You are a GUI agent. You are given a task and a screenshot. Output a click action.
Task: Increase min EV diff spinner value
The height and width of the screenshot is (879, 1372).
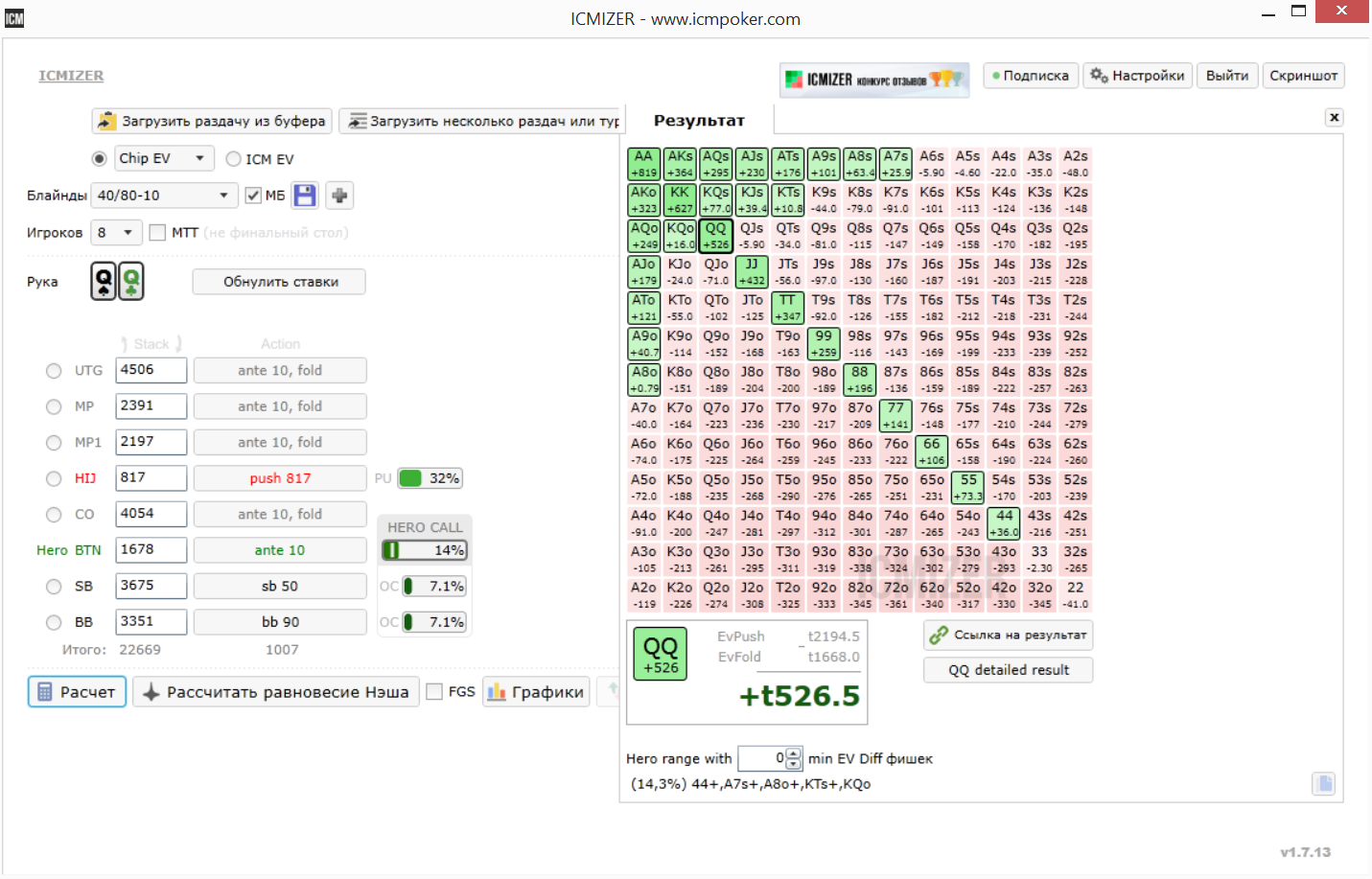click(794, 753)
